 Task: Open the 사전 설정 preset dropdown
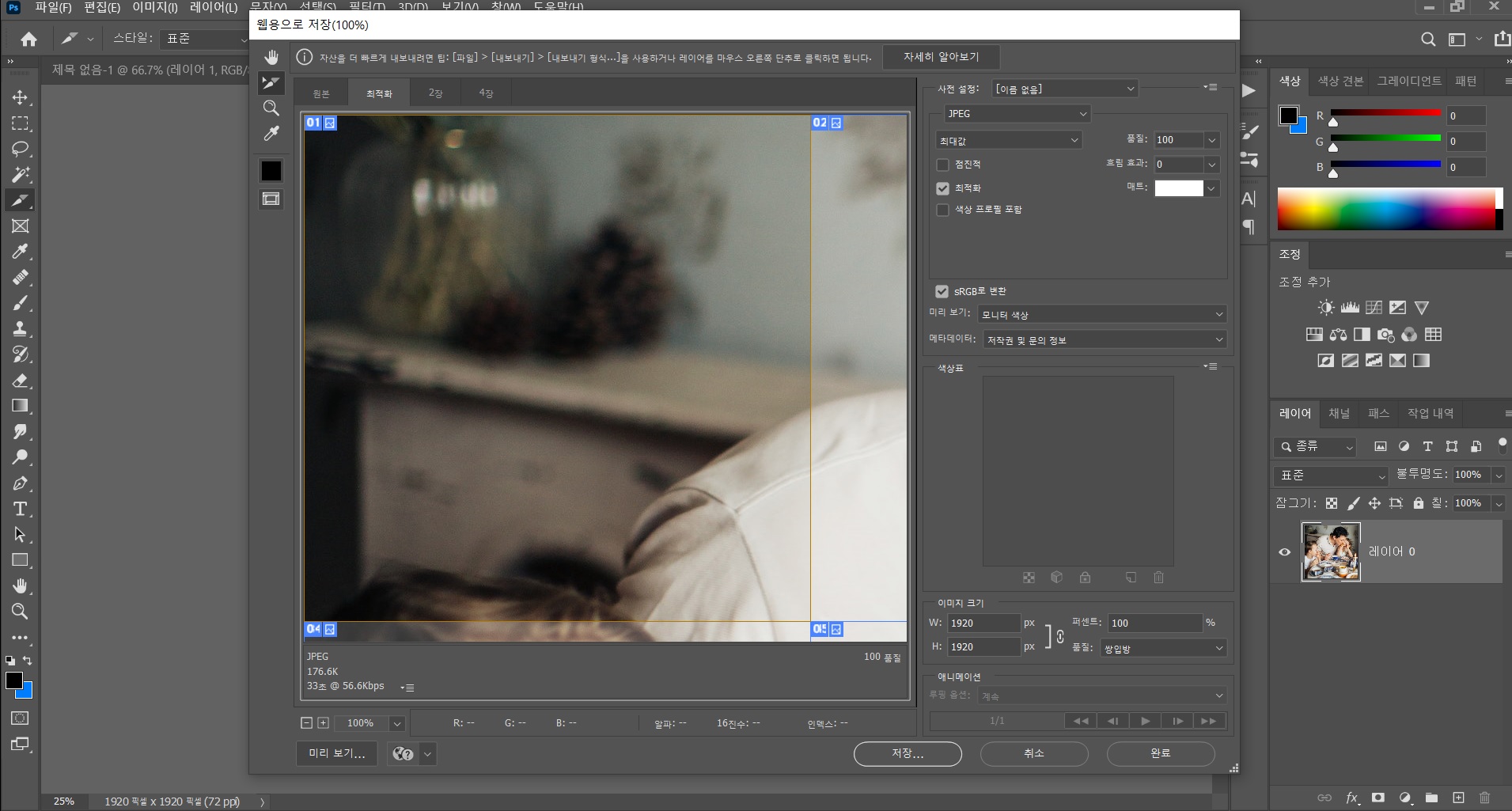(1065, 89)
